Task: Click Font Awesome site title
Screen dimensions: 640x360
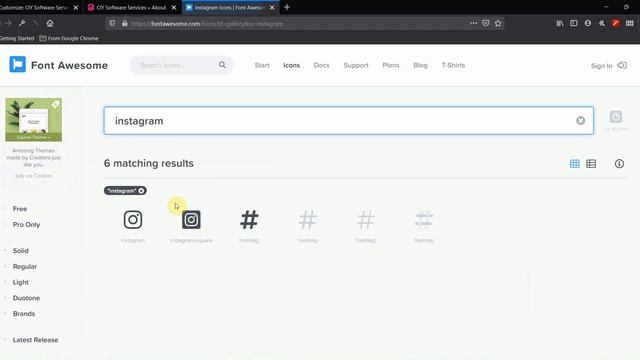Action: (69, 65)
